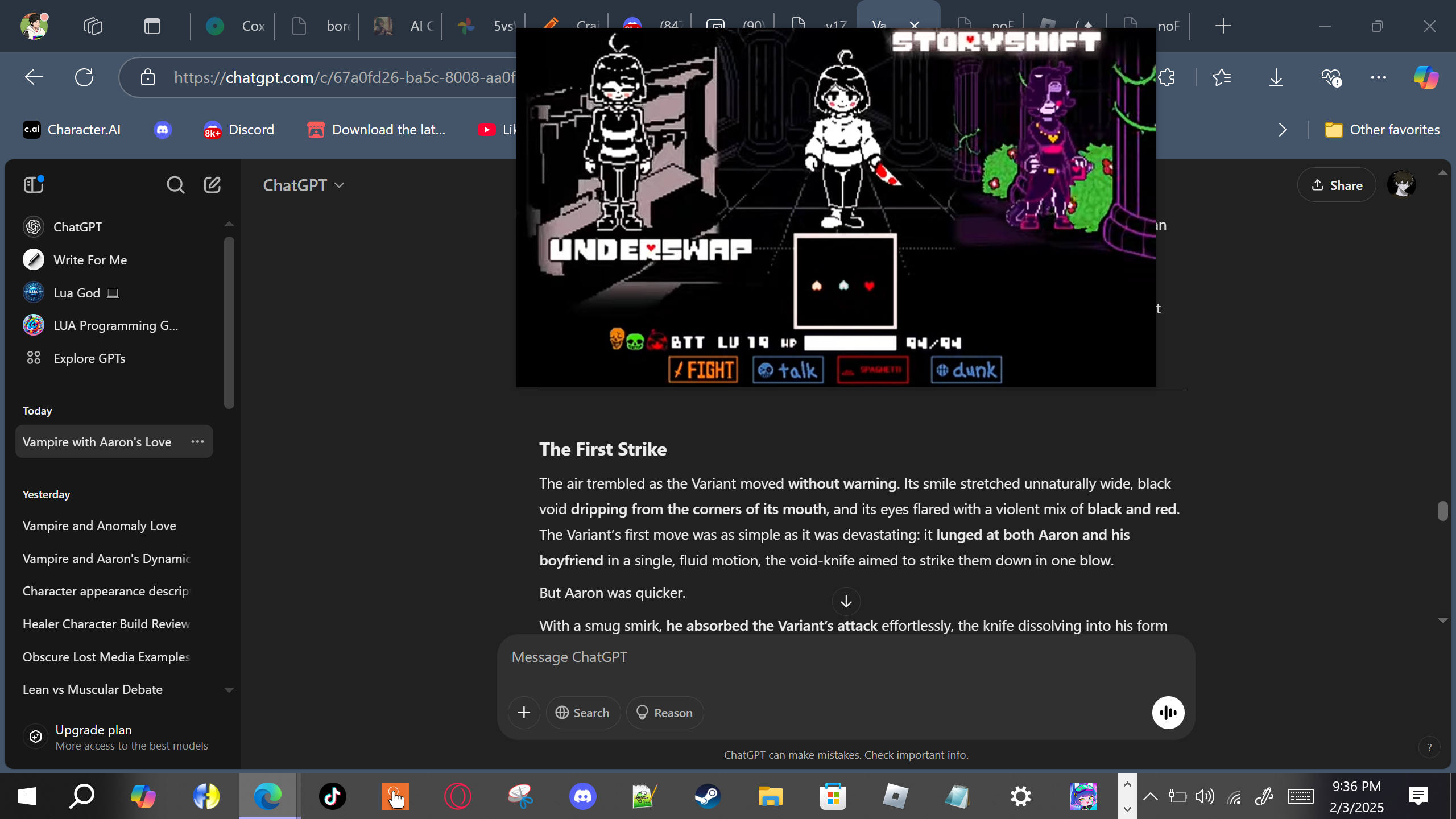
Task: Click the scroll-to-bottom arrow button
Action: coord(846,601)
